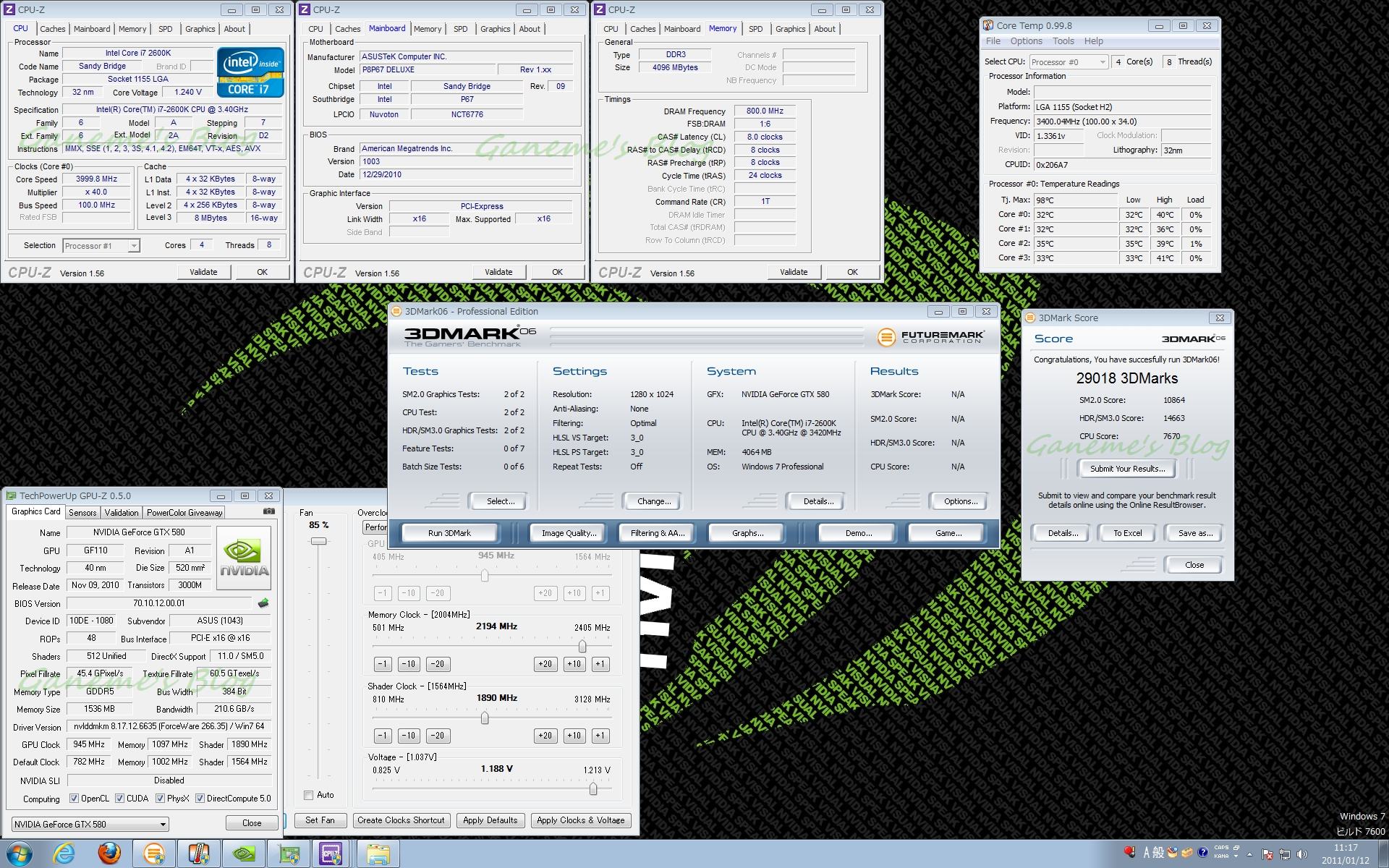Viewport: 1389px width, 868px height.
Task: Click the Memory Clock slider handle
Action: [582, 647]
